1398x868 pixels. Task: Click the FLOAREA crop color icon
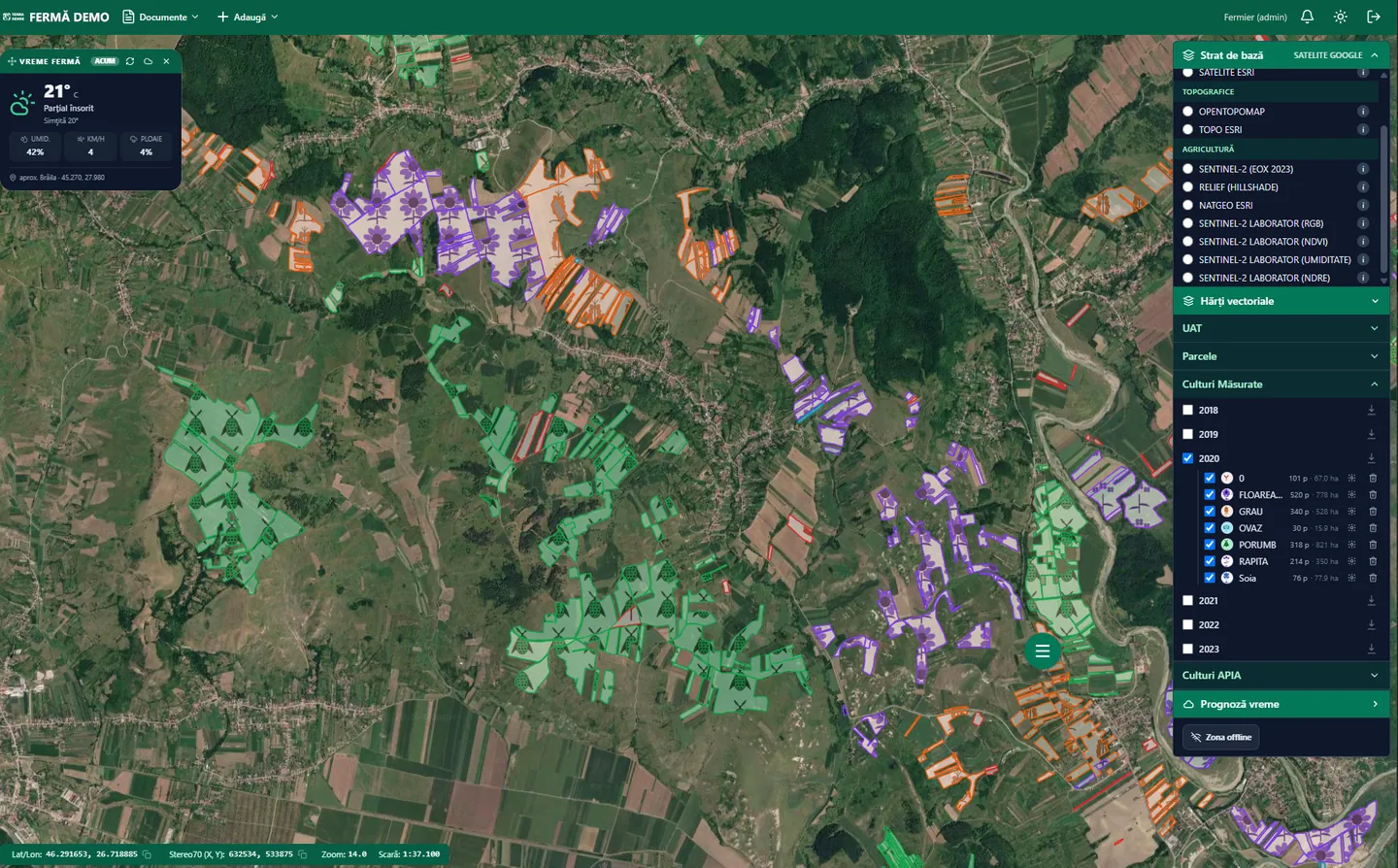(x=1227, y=495)
